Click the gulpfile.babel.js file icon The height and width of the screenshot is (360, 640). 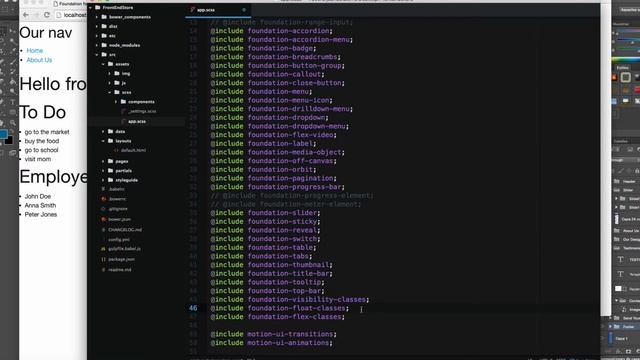104,249
